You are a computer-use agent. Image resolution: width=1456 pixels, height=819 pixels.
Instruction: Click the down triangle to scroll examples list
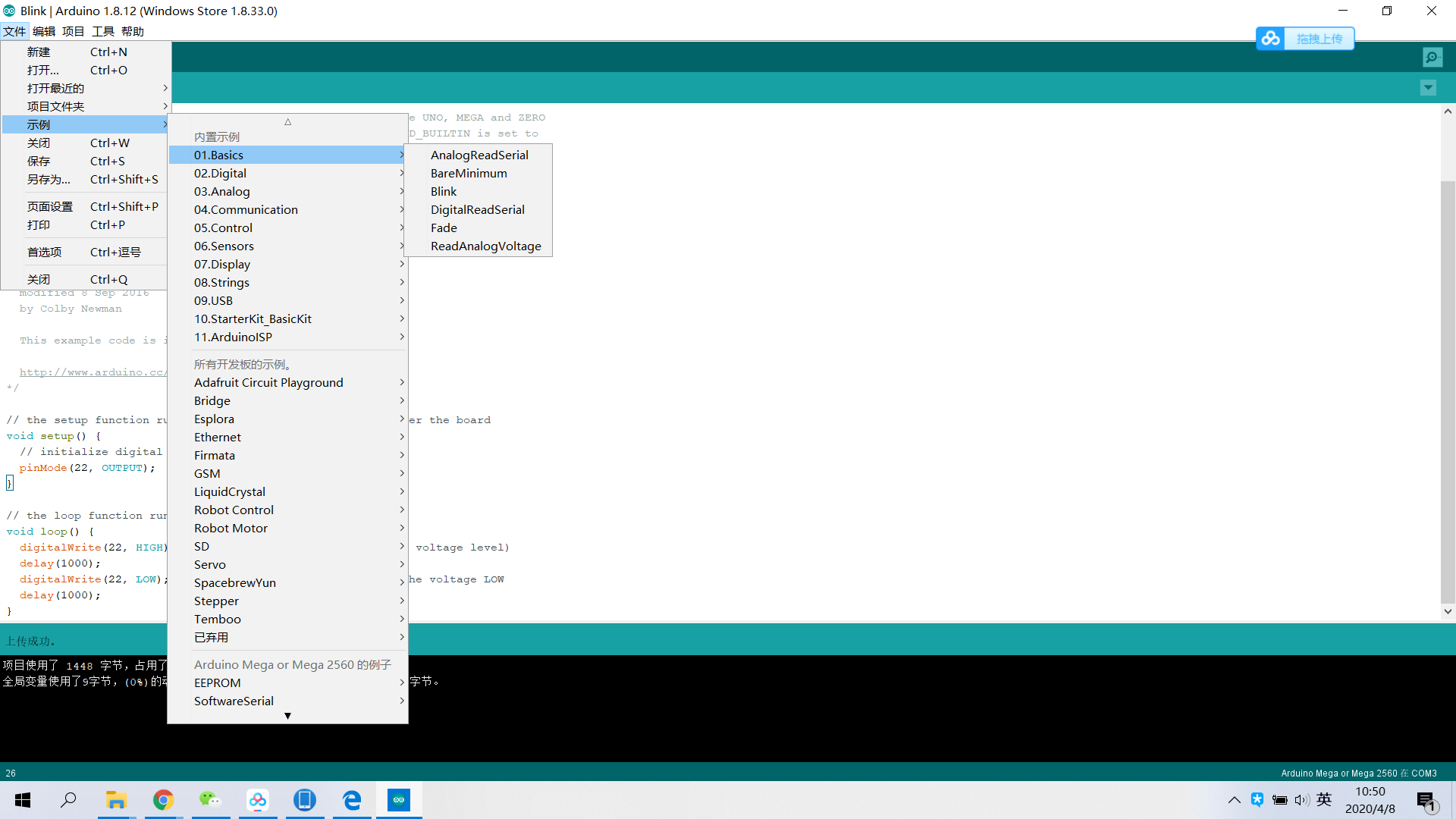coord(287,716)
